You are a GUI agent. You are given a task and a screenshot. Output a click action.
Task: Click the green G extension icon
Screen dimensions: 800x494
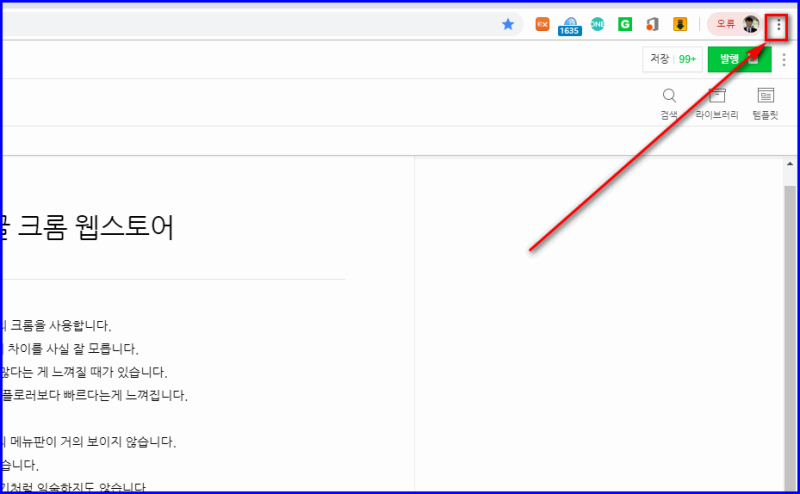[625, 24]
